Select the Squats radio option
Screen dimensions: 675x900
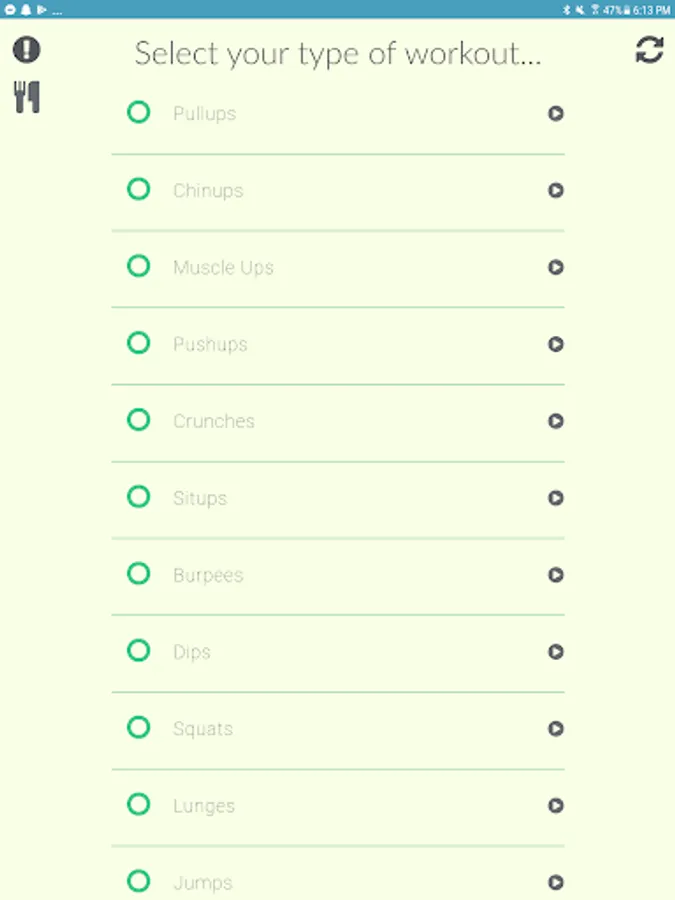[x=139, y=728]
